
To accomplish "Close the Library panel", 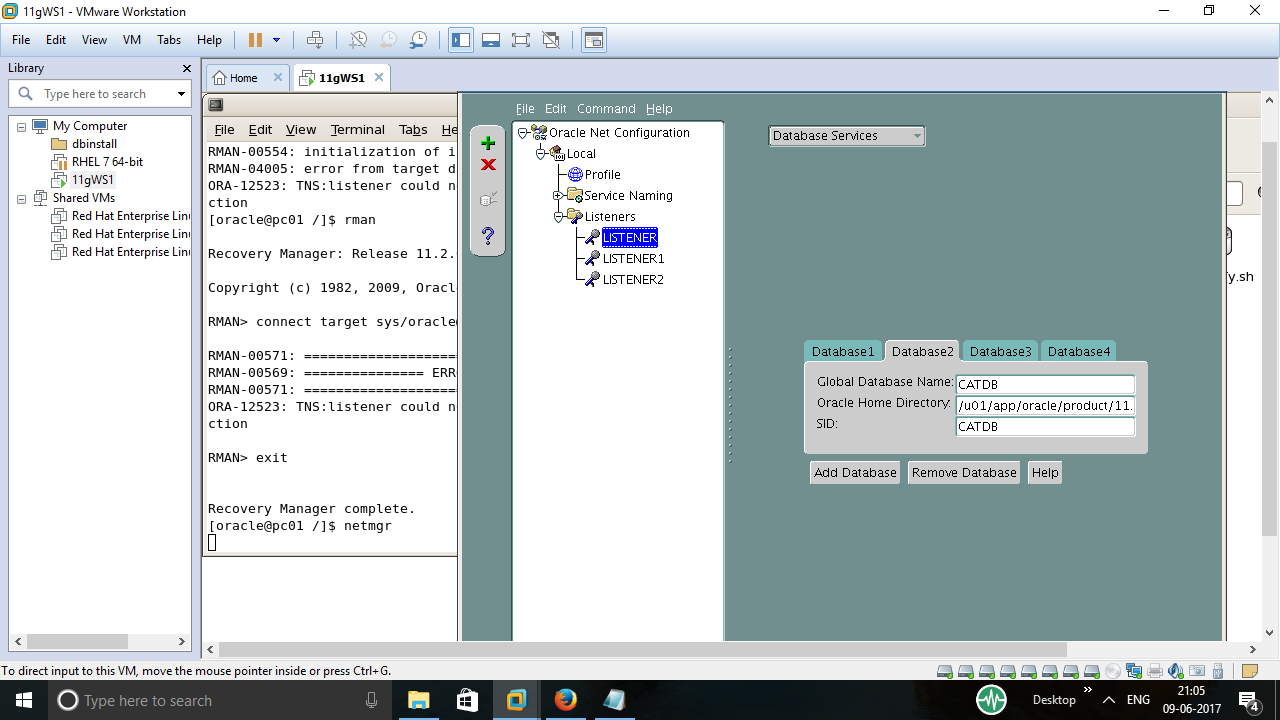I will [x=186, y=68].
